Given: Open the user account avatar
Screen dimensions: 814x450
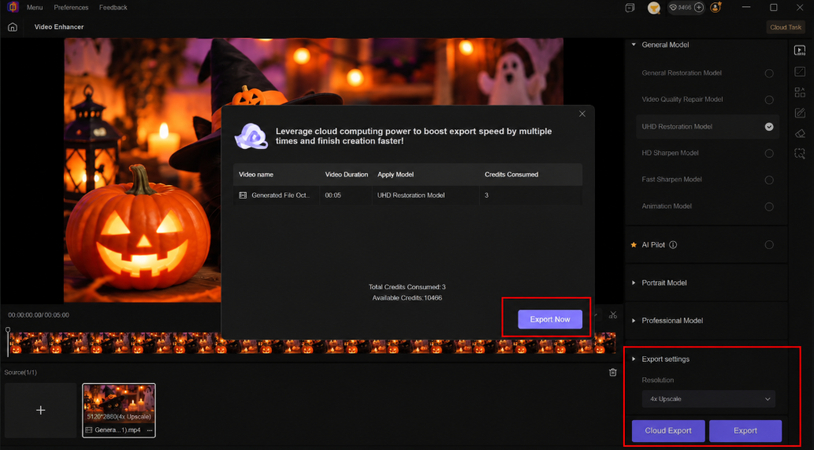Looking at the screenshot, I should [716, 7].
